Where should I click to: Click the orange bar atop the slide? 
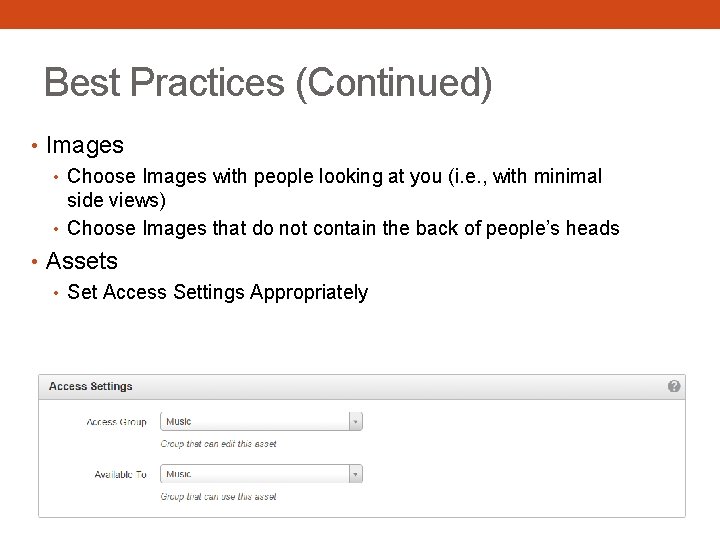click(360, 14)
